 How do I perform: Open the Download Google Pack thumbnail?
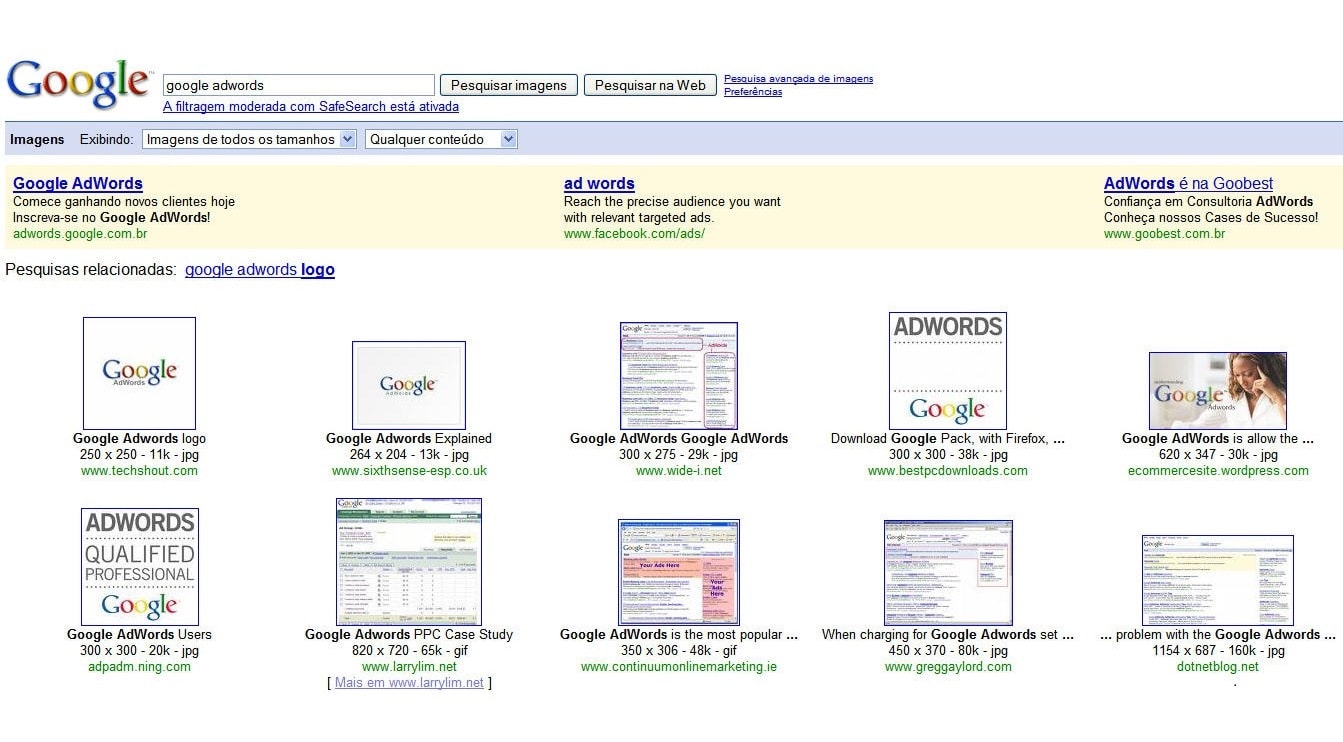tap(947, 371)
